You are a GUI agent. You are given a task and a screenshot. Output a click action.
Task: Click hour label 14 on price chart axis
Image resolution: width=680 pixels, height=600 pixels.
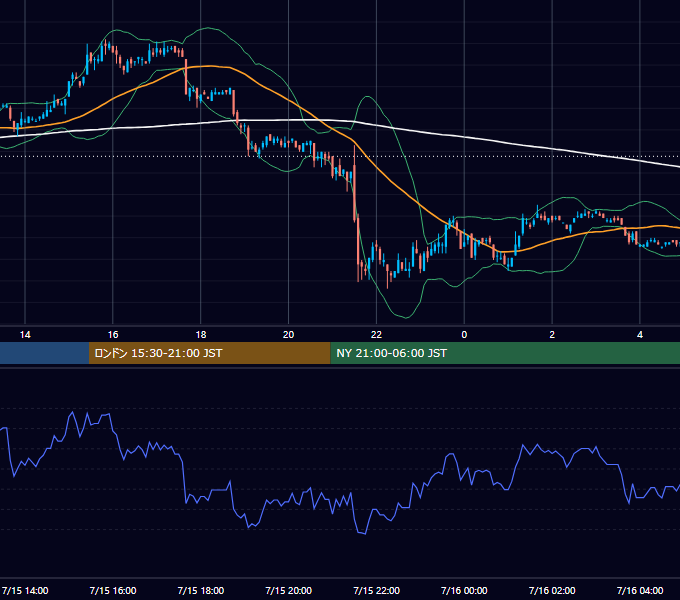25,335
